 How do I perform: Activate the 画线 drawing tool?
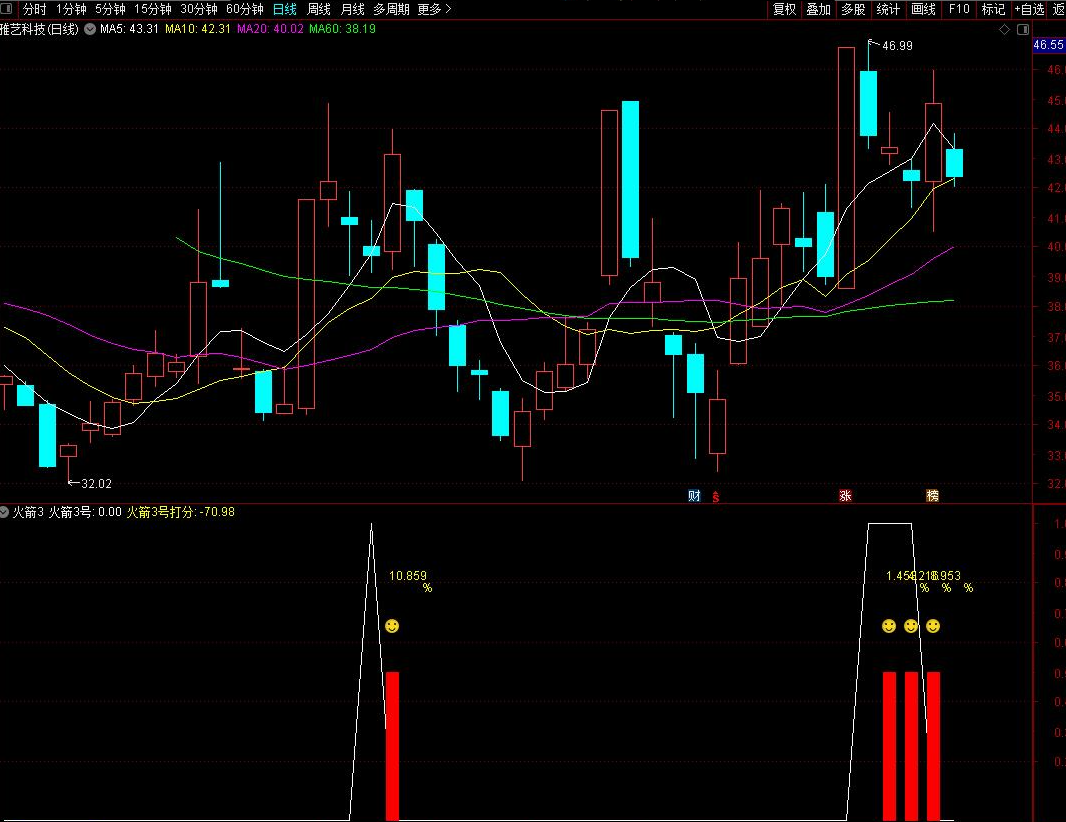click(923, 9)
